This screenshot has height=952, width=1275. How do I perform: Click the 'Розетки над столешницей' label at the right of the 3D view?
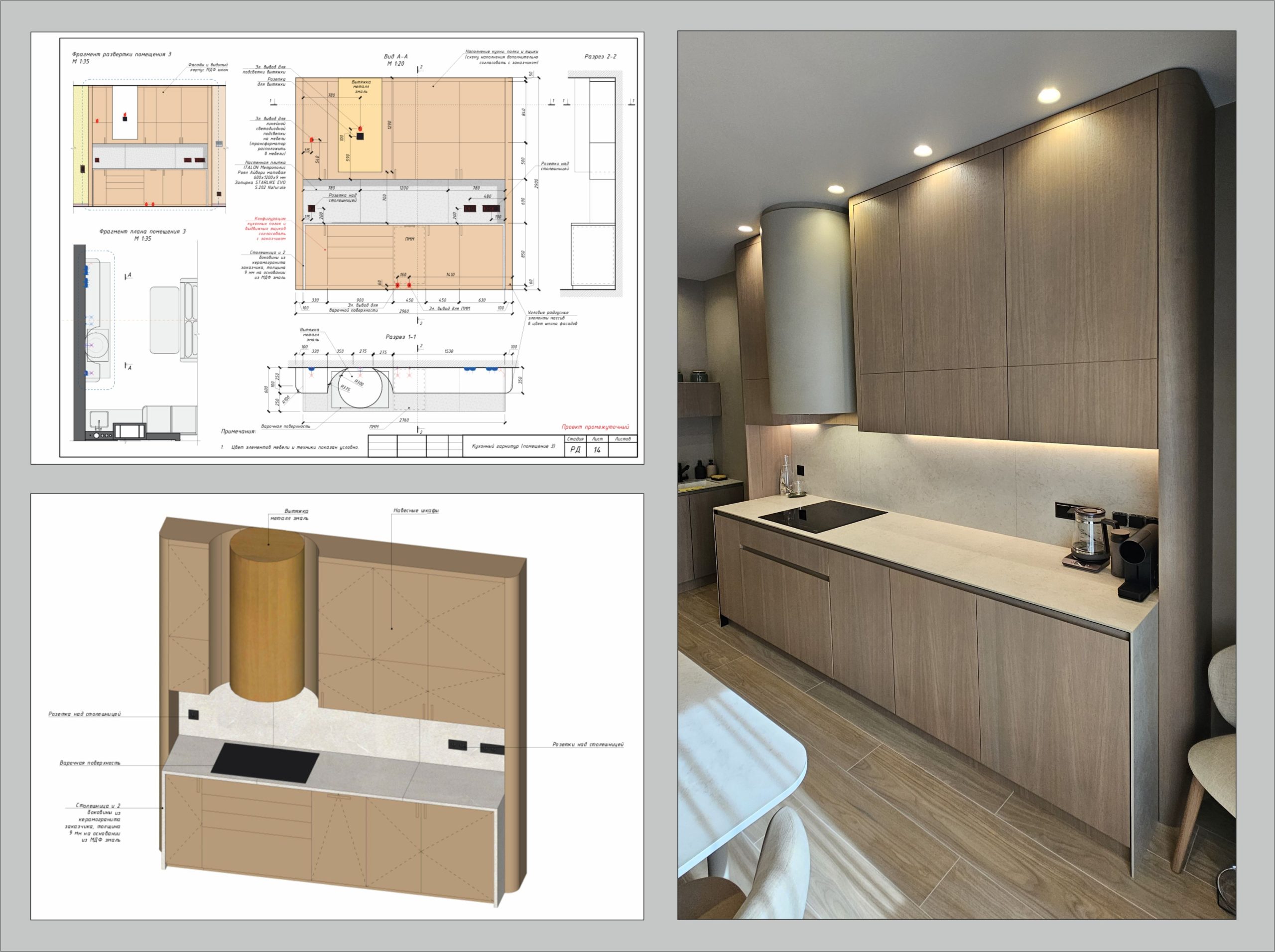588,744
